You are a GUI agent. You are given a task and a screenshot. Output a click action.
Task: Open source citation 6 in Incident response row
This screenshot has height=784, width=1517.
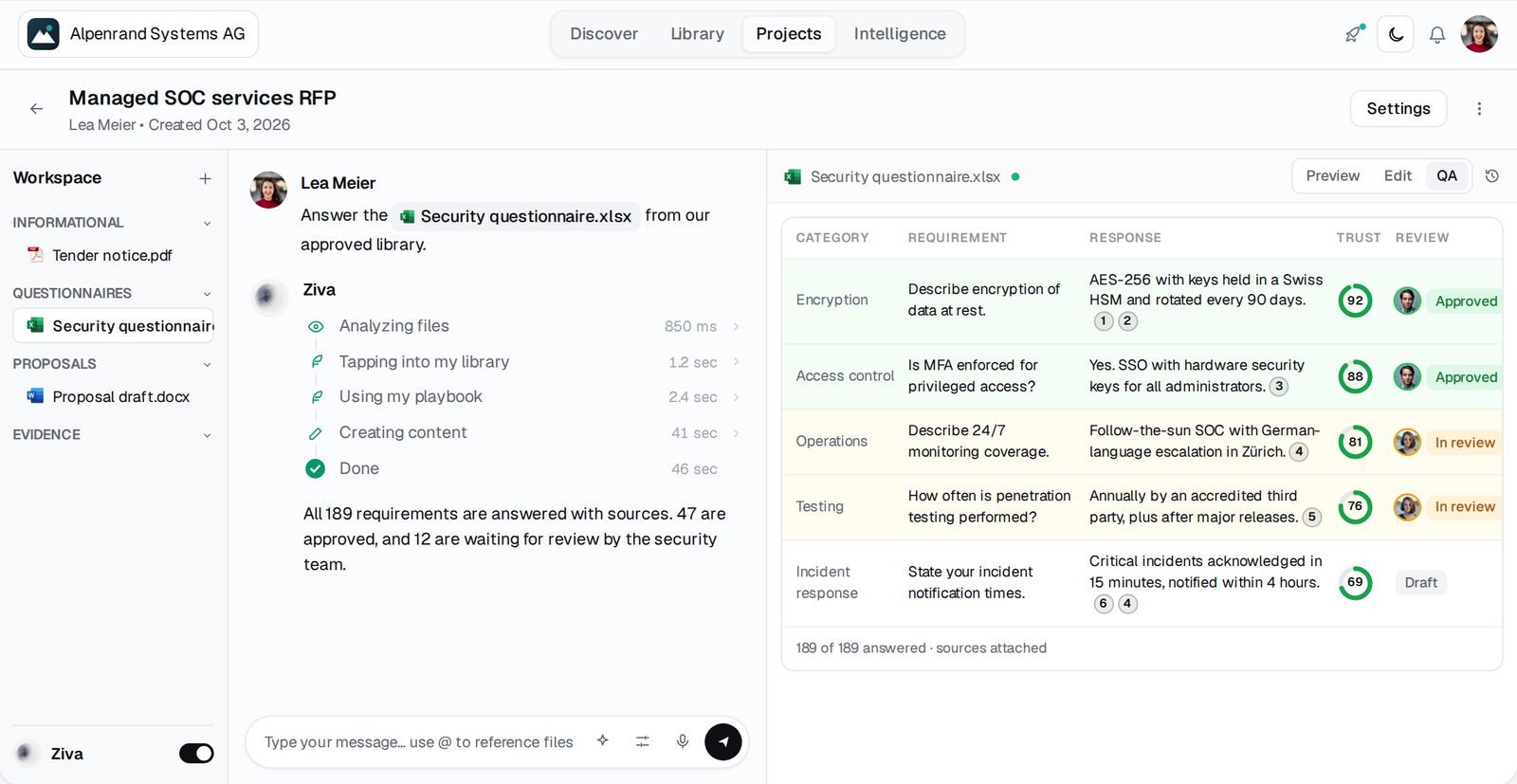(x=1104, y=604)
